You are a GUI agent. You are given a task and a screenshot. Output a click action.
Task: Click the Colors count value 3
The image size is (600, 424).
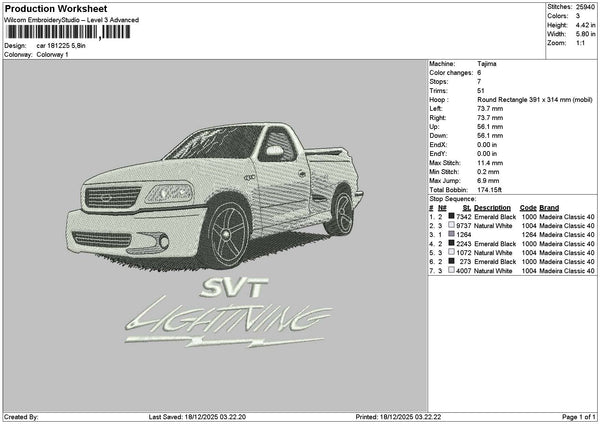pyautogui.click(x=578, y=16)
